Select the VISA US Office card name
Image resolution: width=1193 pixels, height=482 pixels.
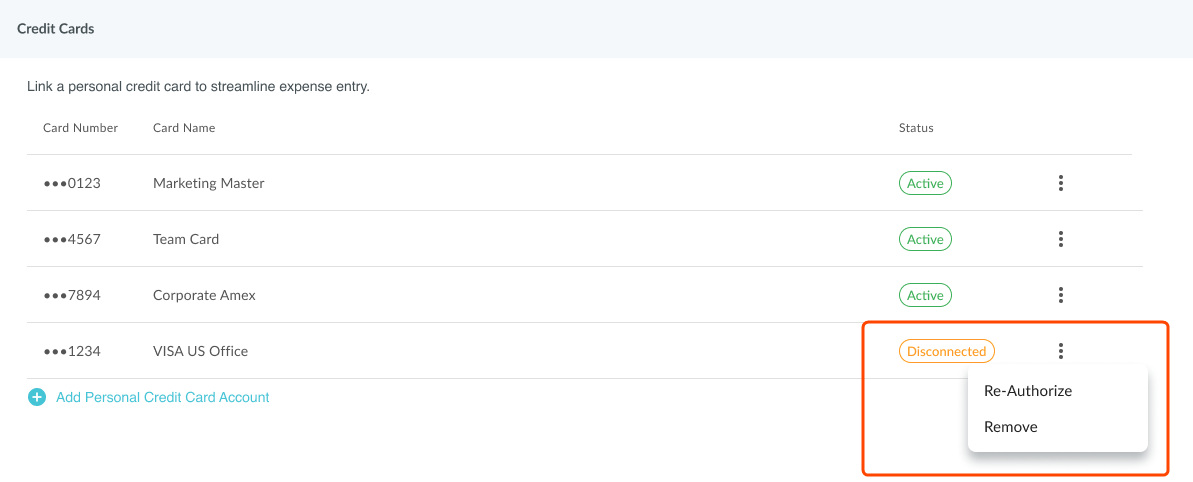[x=200, y=351]
